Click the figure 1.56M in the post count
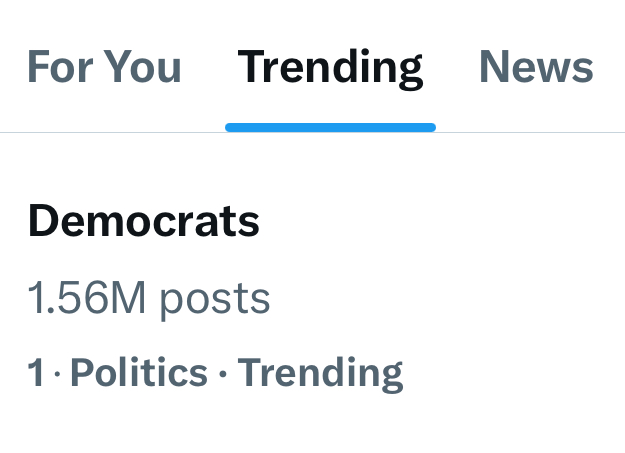The height and width of the screenshot is (453, 625). click(86, 297)
